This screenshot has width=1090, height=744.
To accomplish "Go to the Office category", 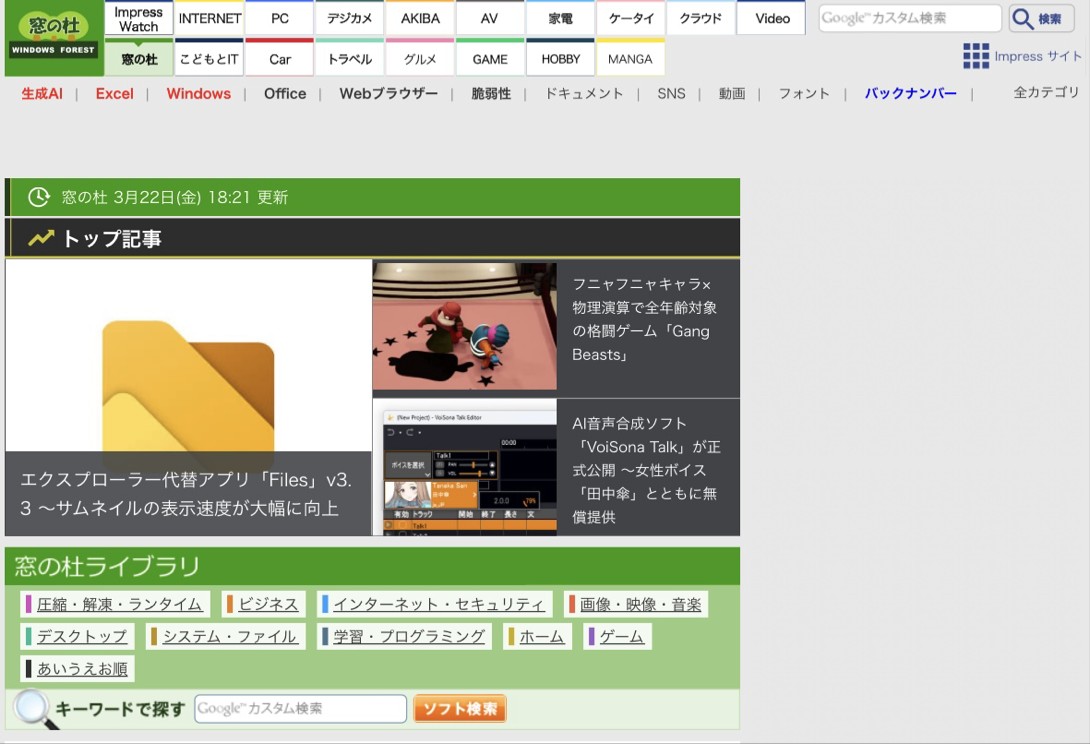I will 285,93.
